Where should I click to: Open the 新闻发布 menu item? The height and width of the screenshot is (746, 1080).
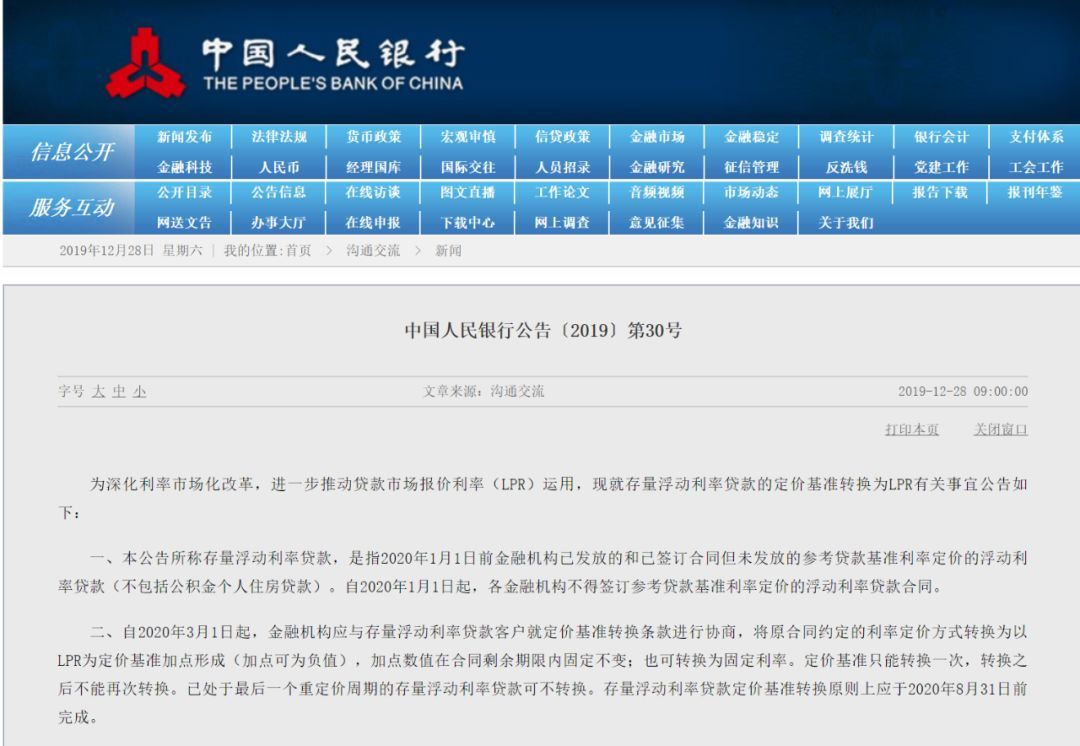click(x=184, y=136)
